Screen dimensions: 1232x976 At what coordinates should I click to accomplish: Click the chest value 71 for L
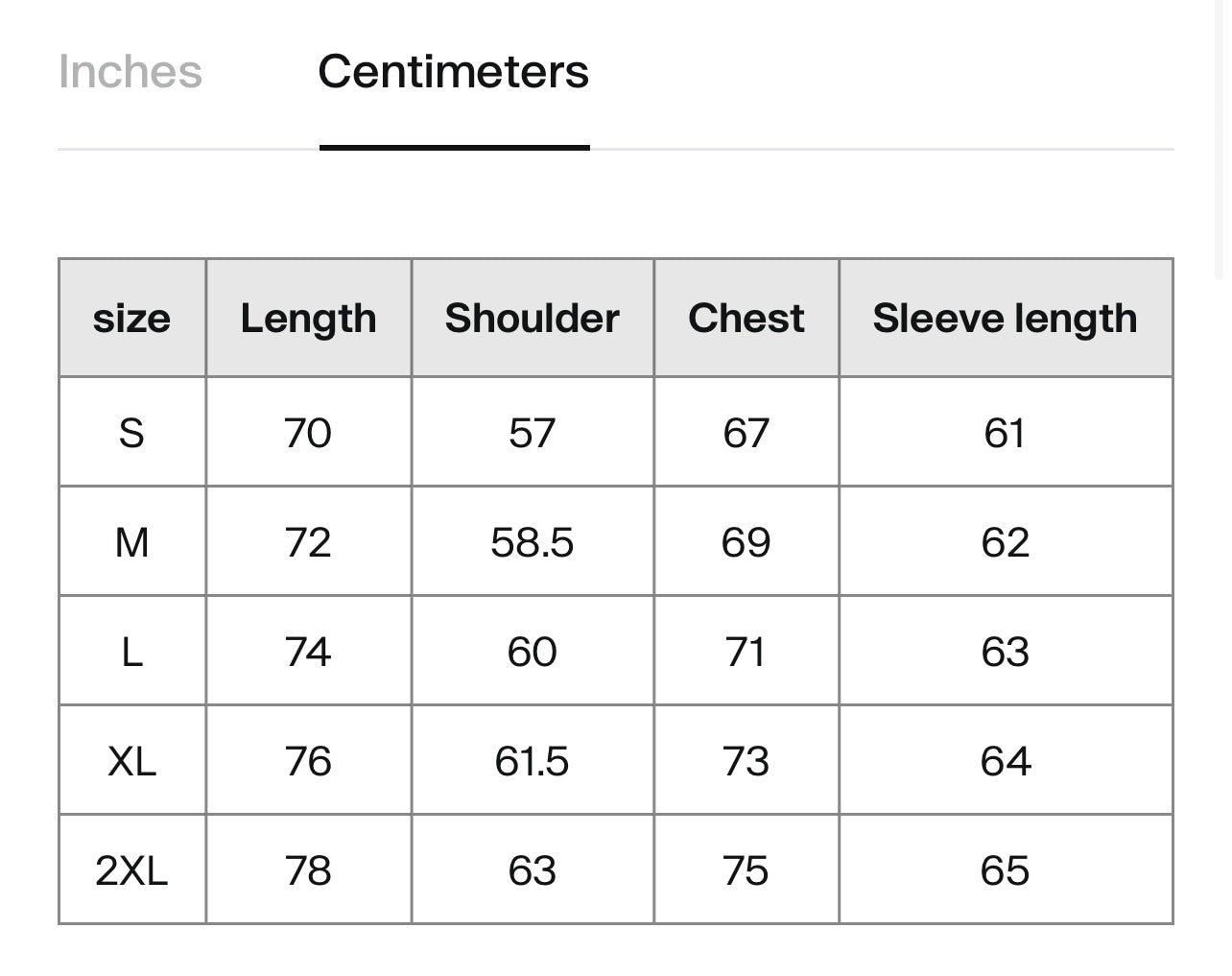point(746,653)
